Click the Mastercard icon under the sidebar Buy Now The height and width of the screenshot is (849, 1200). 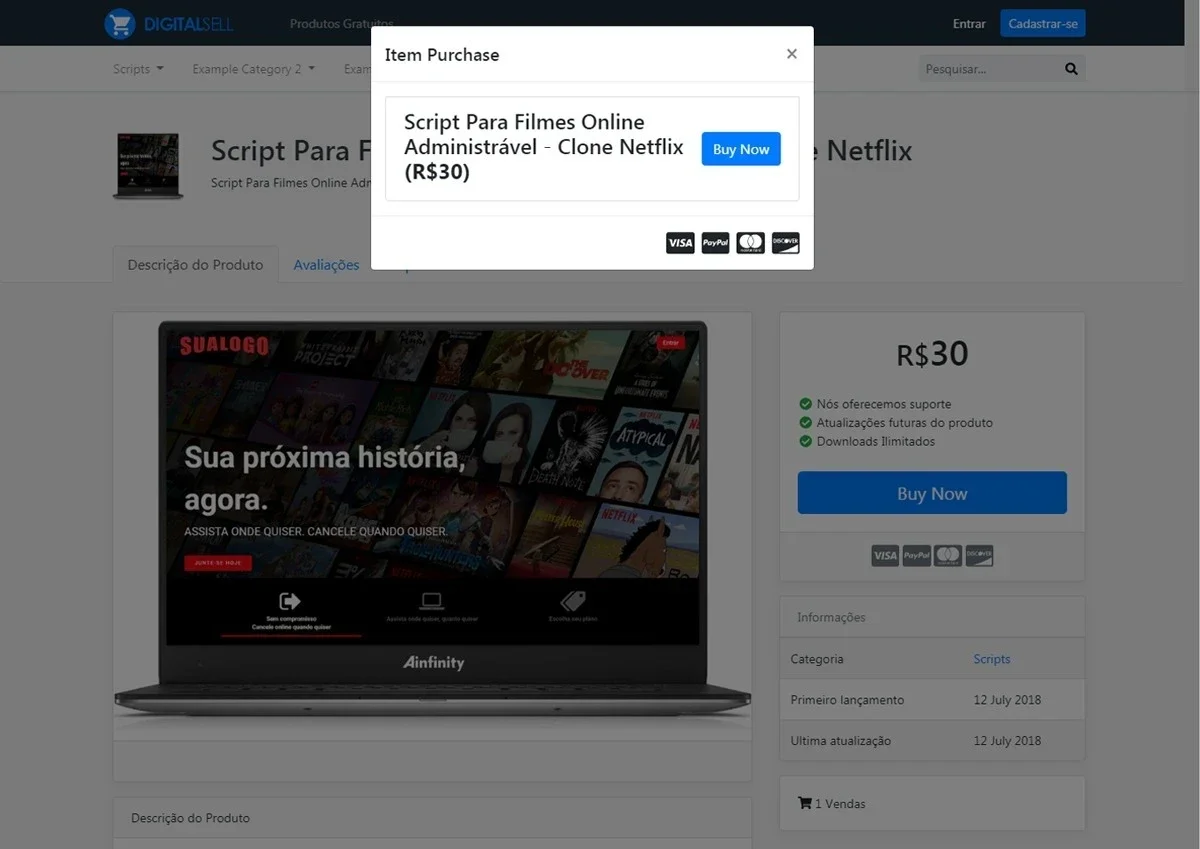click(948, 555)
